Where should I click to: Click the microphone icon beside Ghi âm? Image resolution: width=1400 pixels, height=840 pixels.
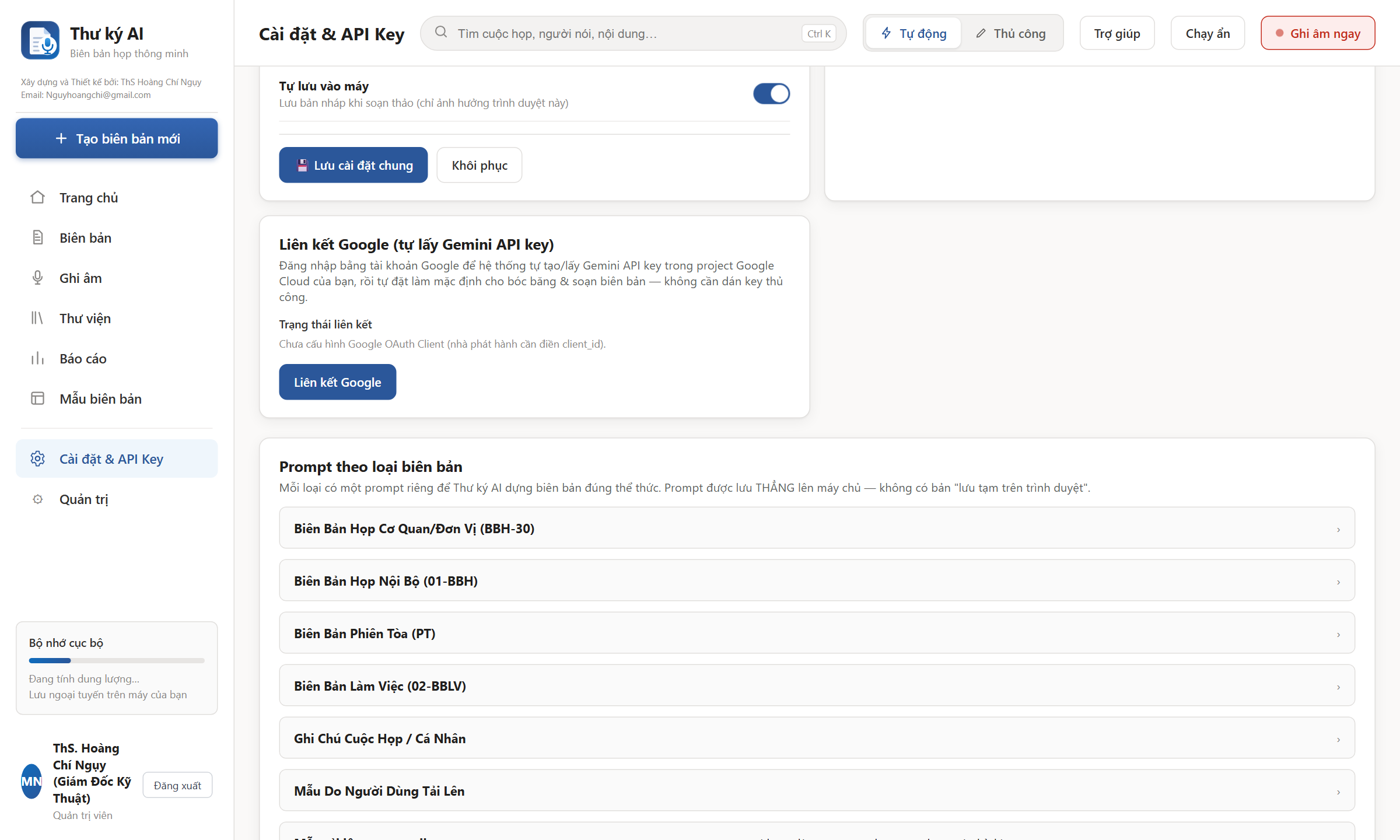tap(37, 278)
